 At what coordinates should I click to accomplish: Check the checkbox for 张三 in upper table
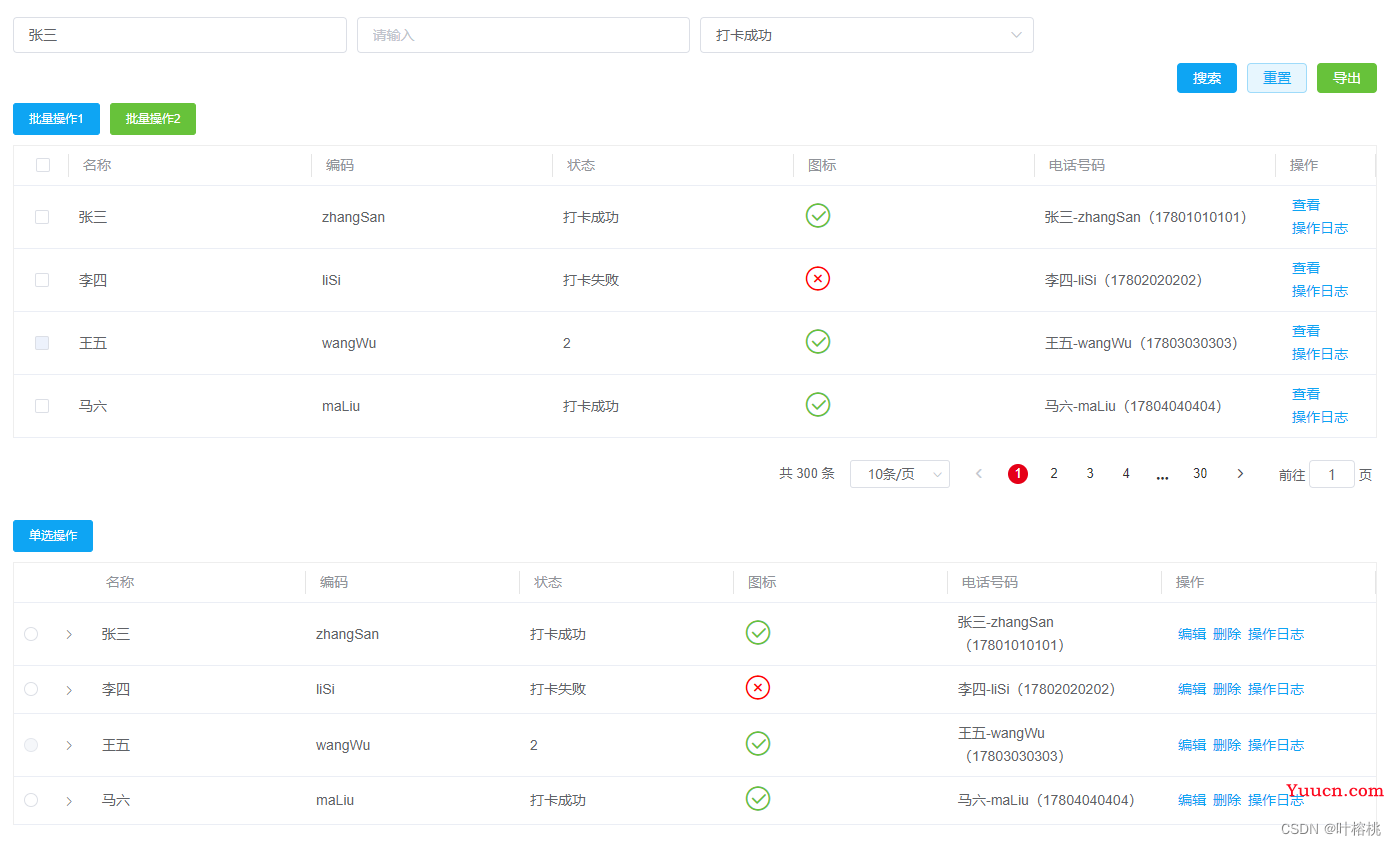[42, 217]
